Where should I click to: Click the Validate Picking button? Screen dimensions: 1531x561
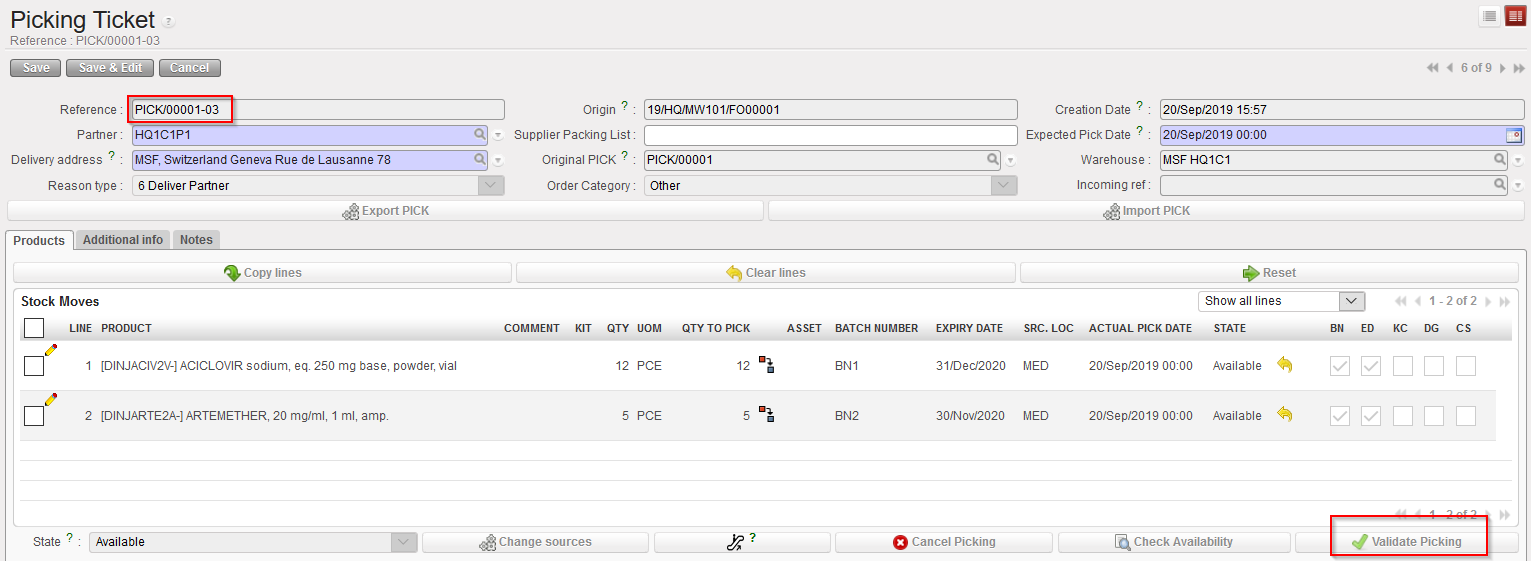coord(1406,542)
